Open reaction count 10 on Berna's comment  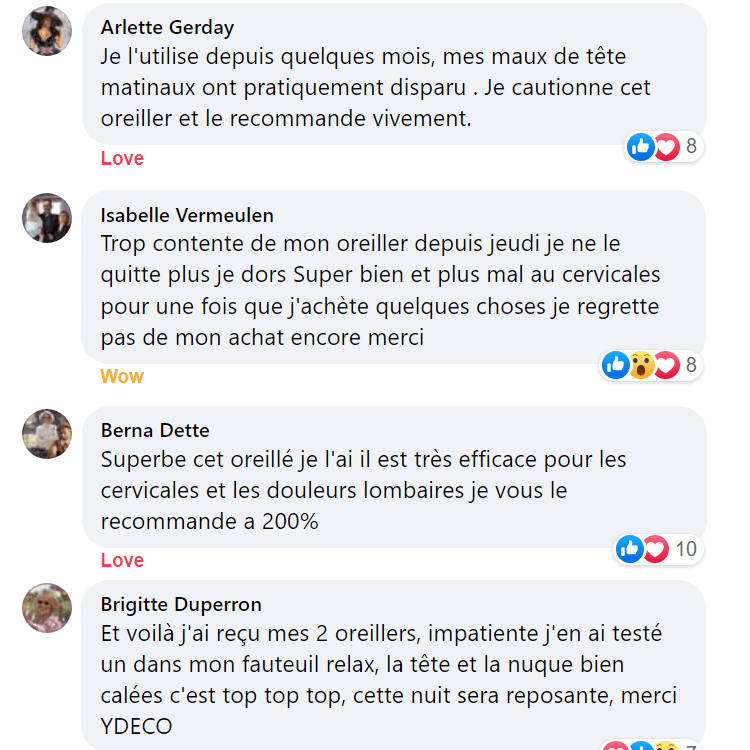(686, 549)
